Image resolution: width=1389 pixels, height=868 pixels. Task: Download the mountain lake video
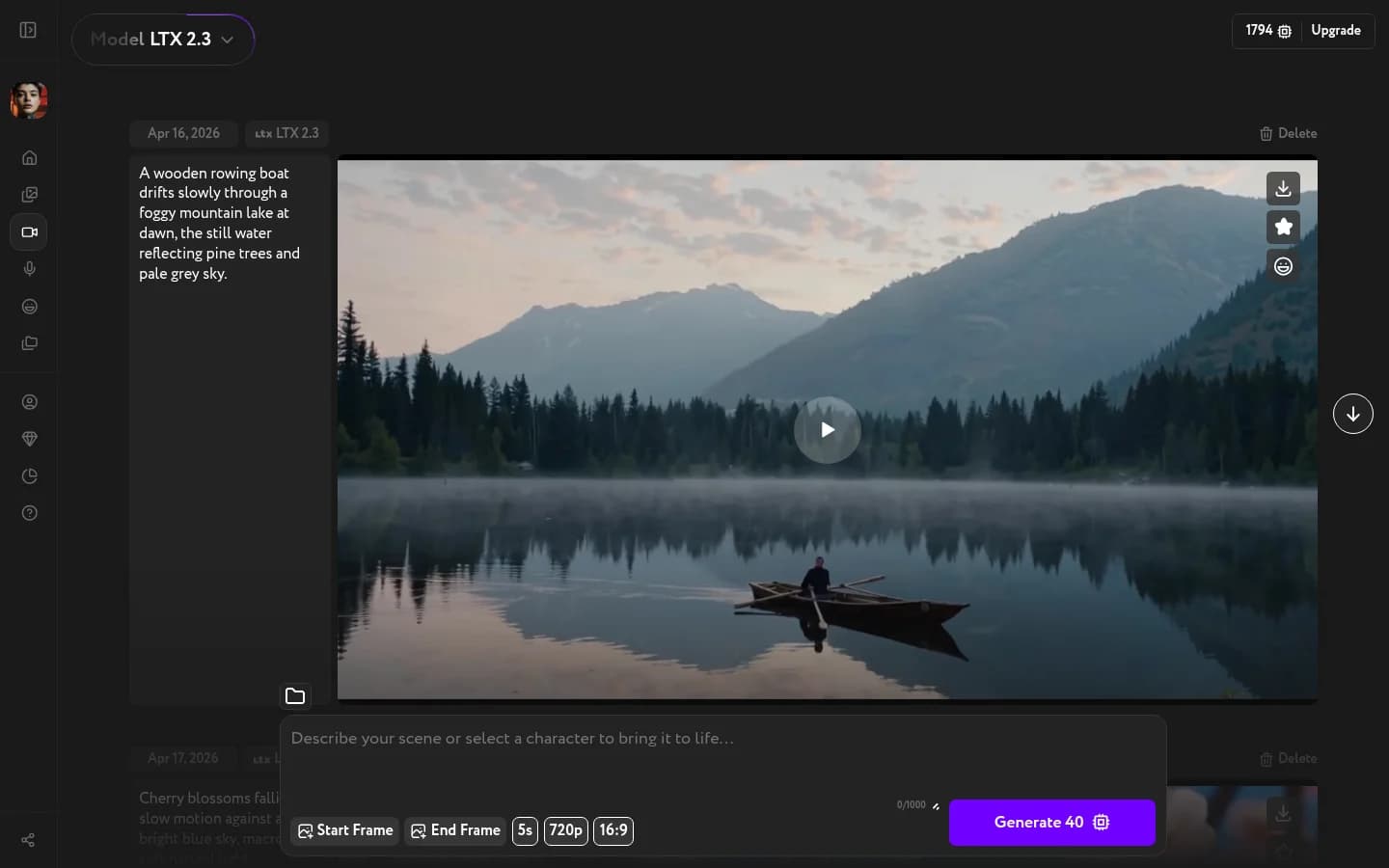pyautogui.click(x=1283, y=188)
